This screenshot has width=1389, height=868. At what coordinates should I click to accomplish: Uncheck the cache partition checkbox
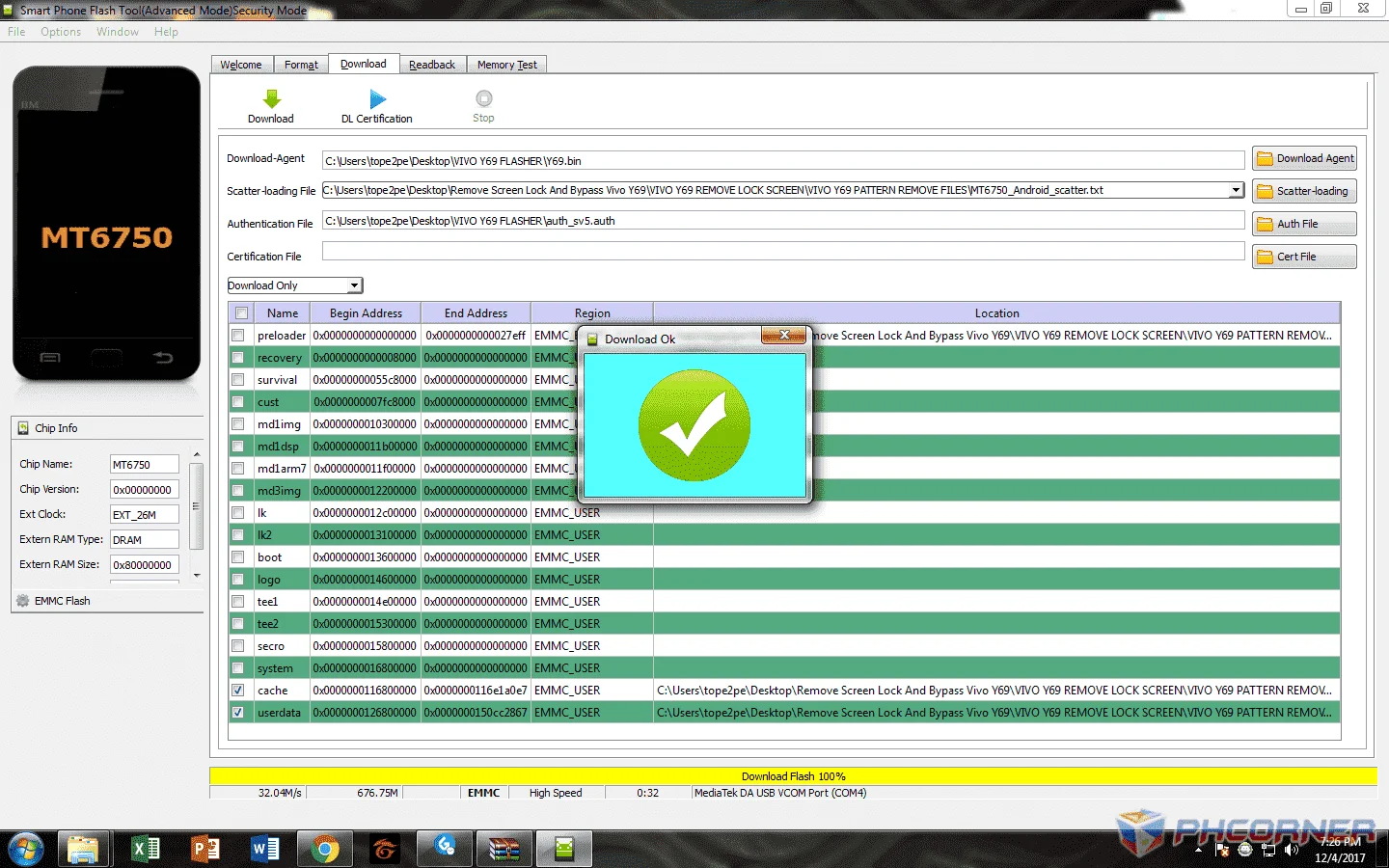238,691
